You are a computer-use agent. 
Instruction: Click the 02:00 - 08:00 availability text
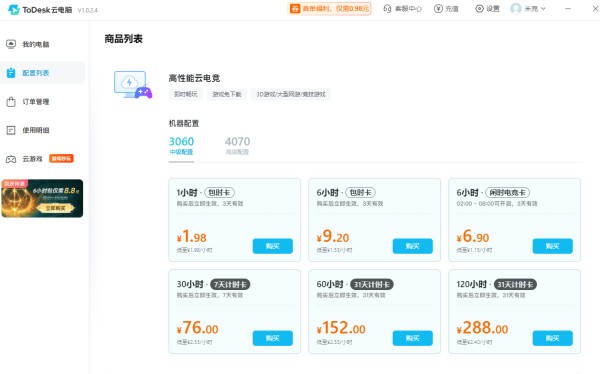pos(497,203)
